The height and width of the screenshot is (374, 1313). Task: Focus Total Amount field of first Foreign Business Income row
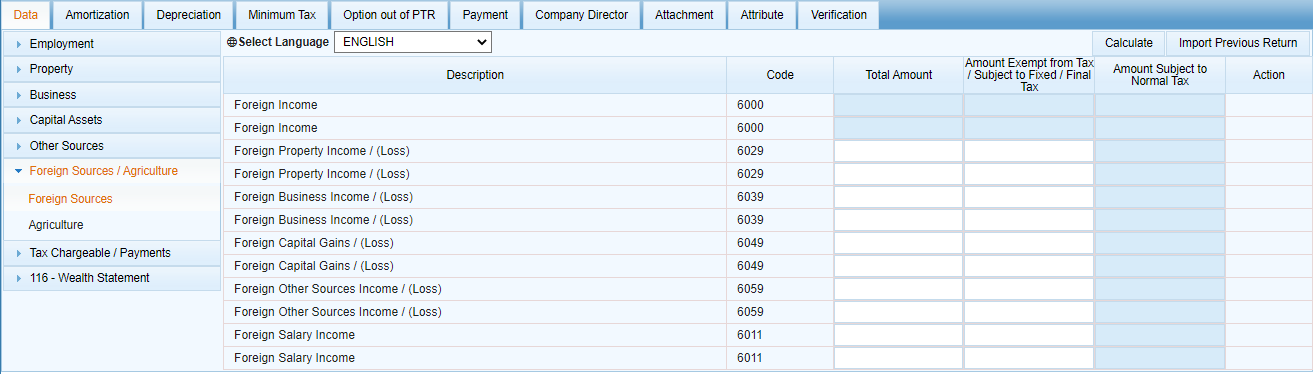(898, 197)
